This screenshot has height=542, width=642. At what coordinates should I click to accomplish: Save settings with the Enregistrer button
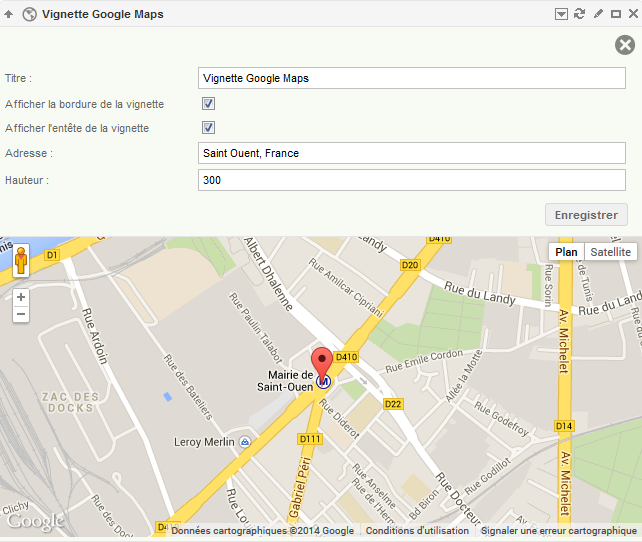click(586, 215)
